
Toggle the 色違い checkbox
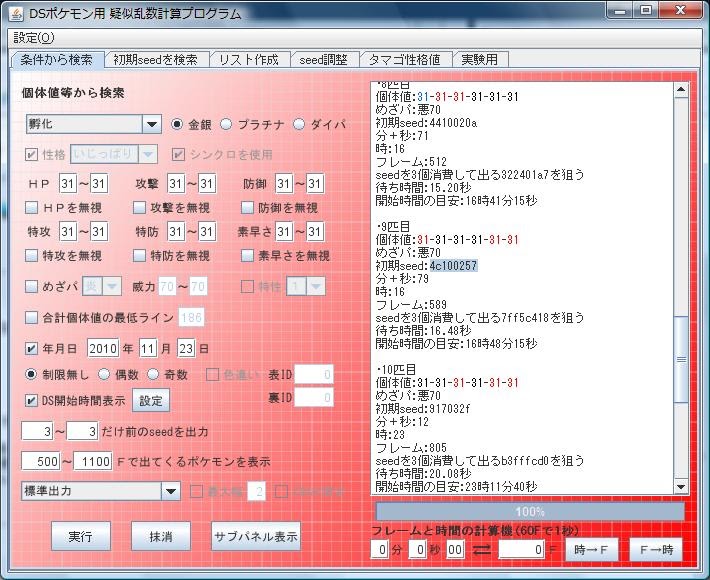(212, 374)
